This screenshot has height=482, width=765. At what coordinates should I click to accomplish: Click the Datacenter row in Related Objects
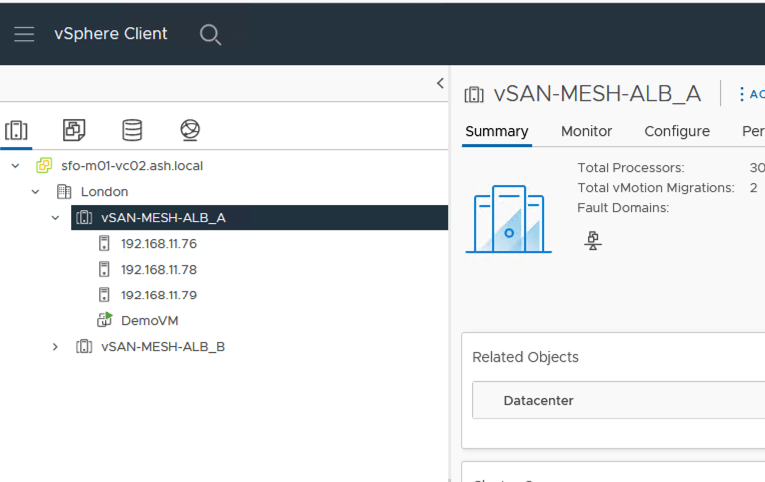click(618, 400)
